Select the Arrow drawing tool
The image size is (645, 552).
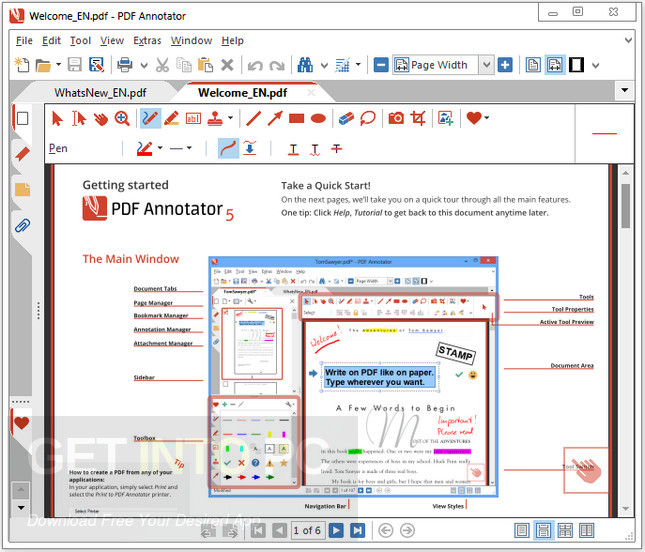[x=275, y=118]
